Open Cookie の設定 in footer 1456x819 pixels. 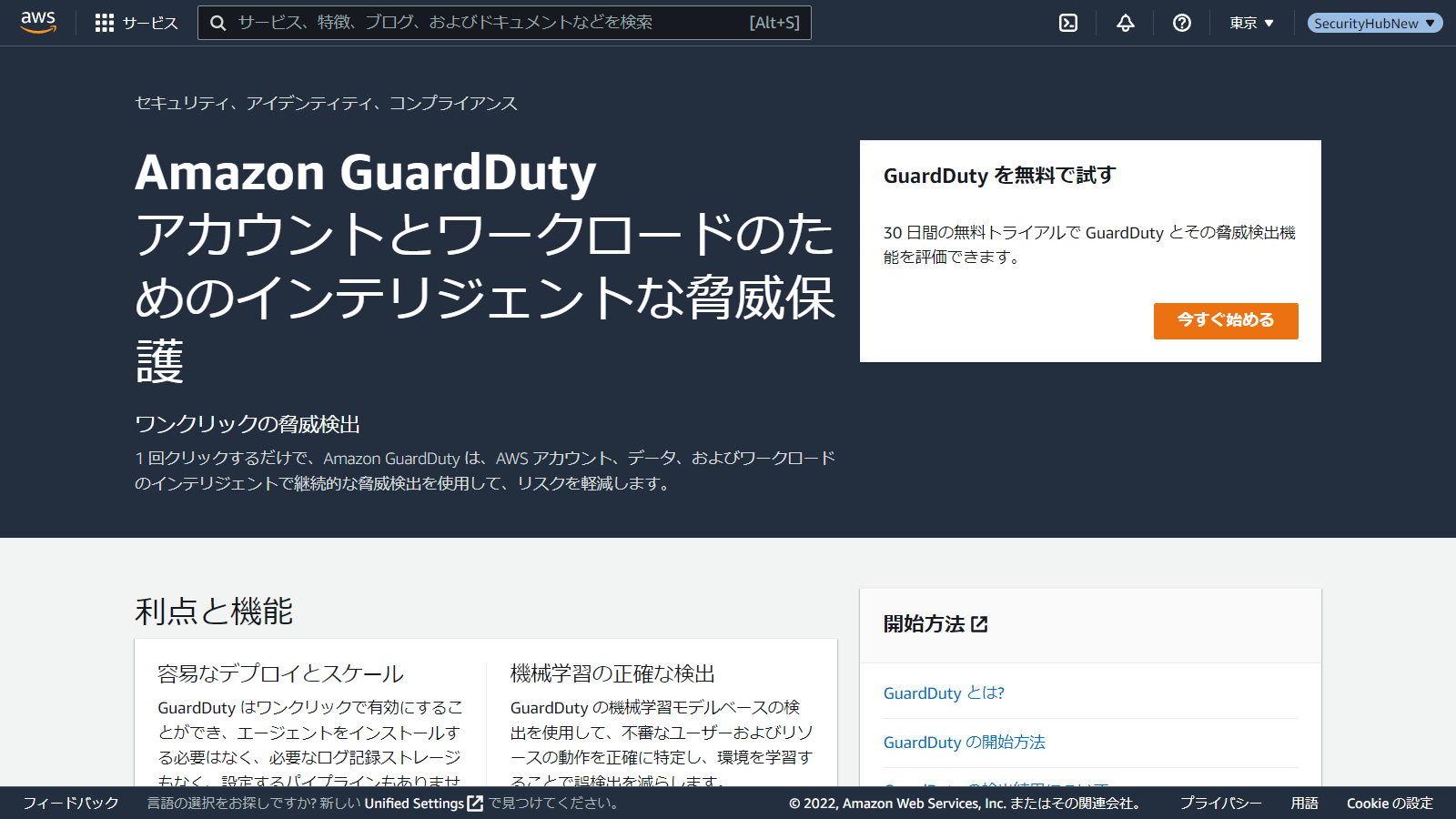[1390, 804]
